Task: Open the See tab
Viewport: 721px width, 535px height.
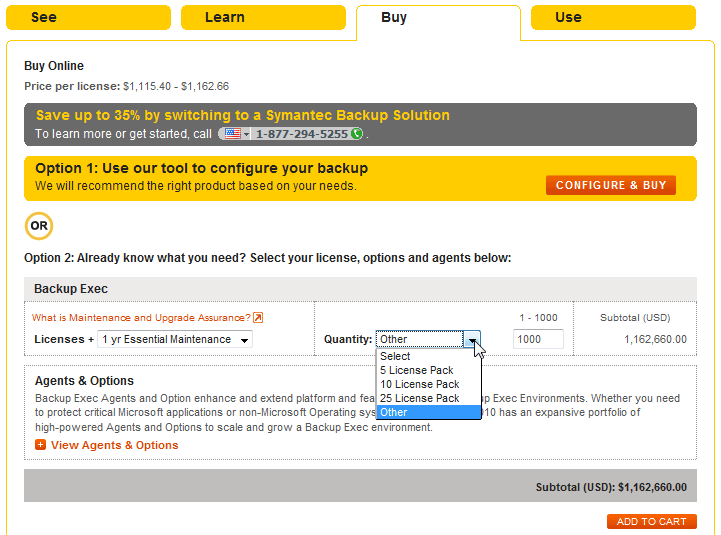Action: tap(88, 17)
